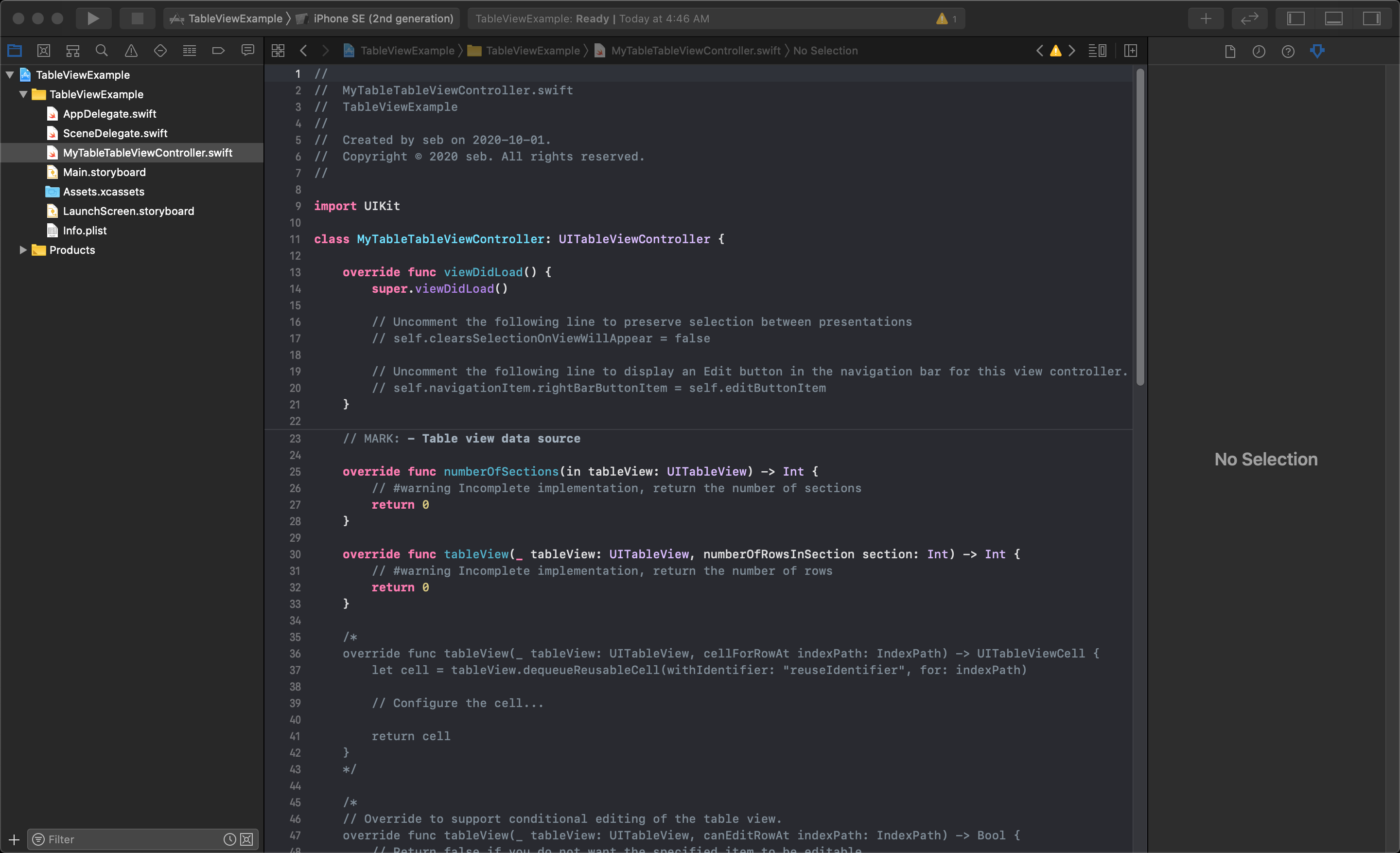This screenshot has width=1400, height=853.
Task: Click the yellow warning issue indicator in jump bar
Action: click(1056, 51)
